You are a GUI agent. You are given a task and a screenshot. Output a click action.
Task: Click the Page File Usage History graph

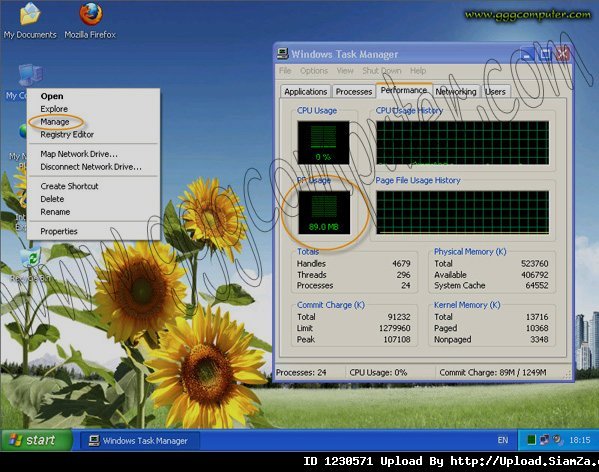[x=462, y=212]
